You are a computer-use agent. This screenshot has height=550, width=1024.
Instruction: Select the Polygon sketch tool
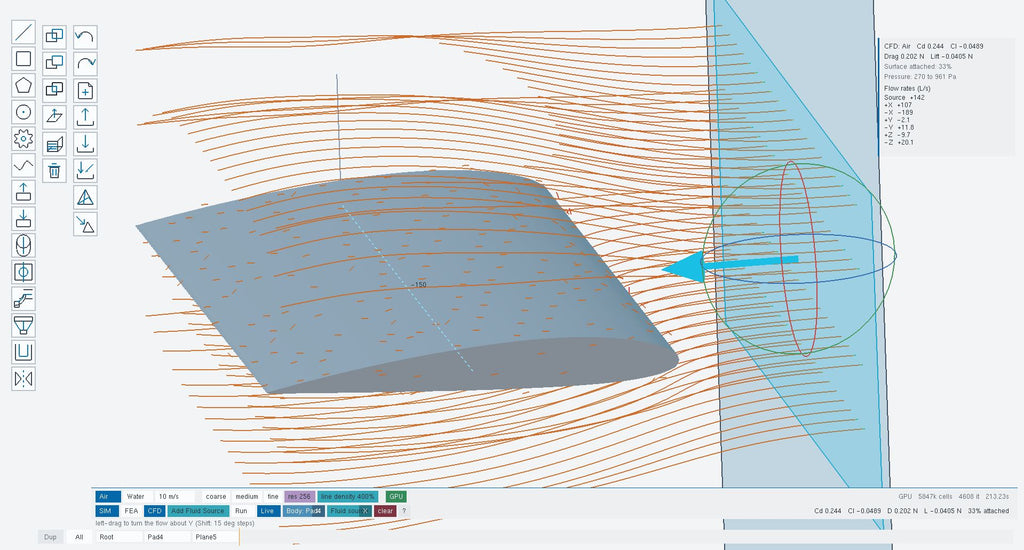click(x=24, y=86)
